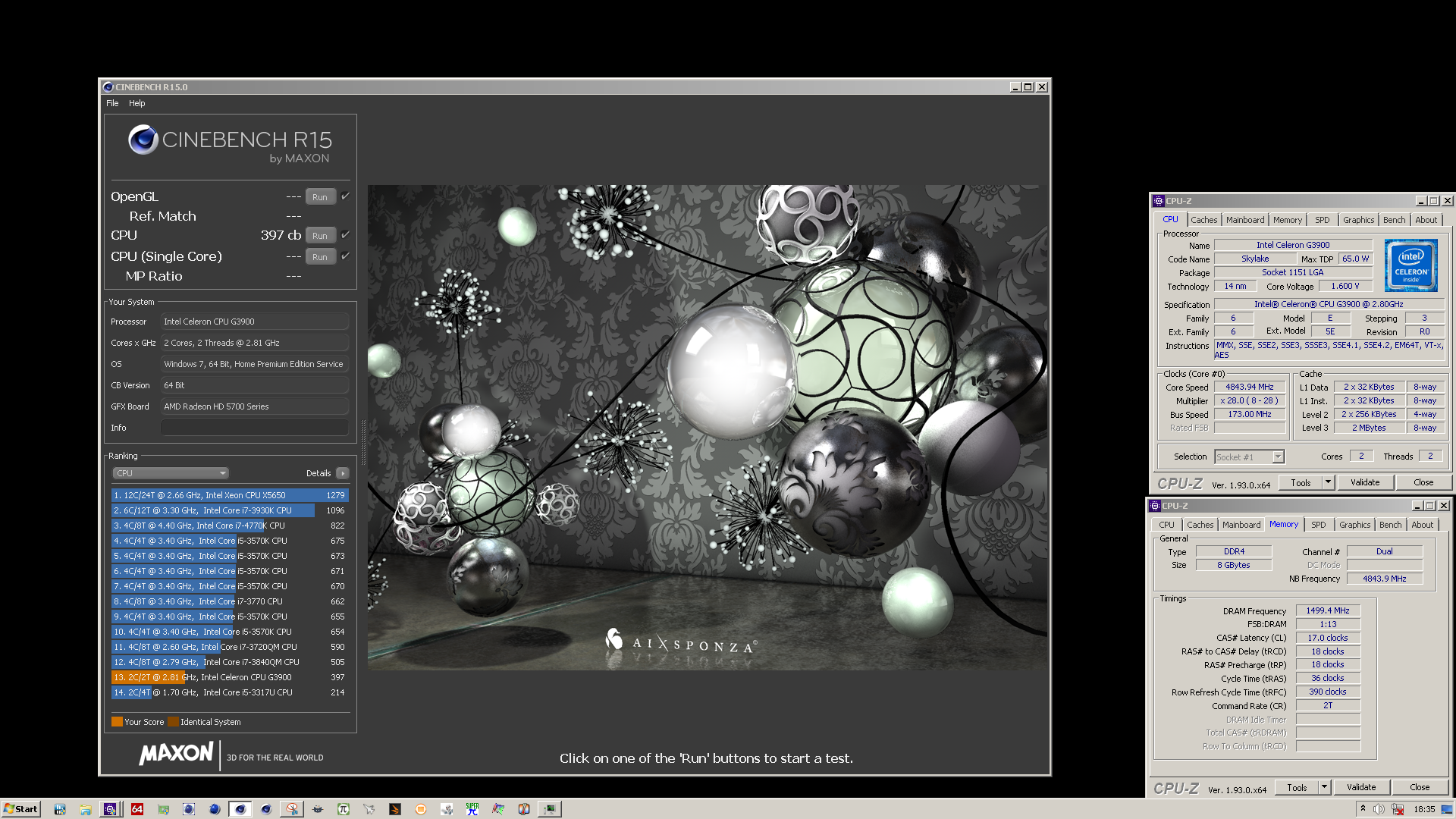Select ranking row Intel Core i7-3930K

229,510
